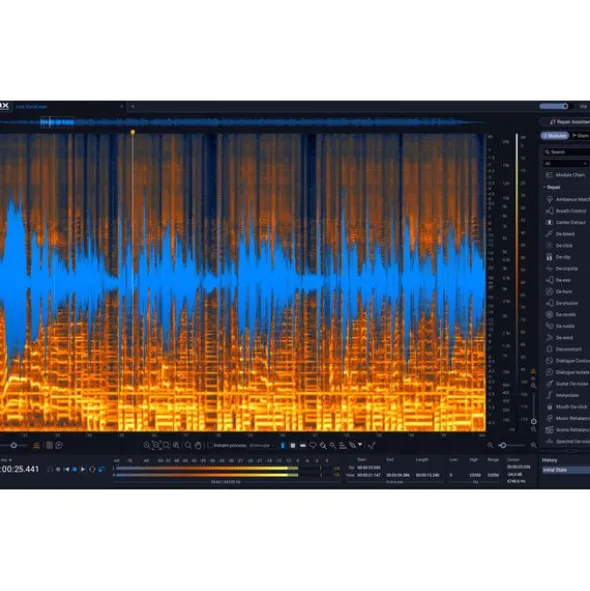Viewport: 590px width, 591px height.
Task: Click the top bar slider knob
Action: [x=565, y=107]
